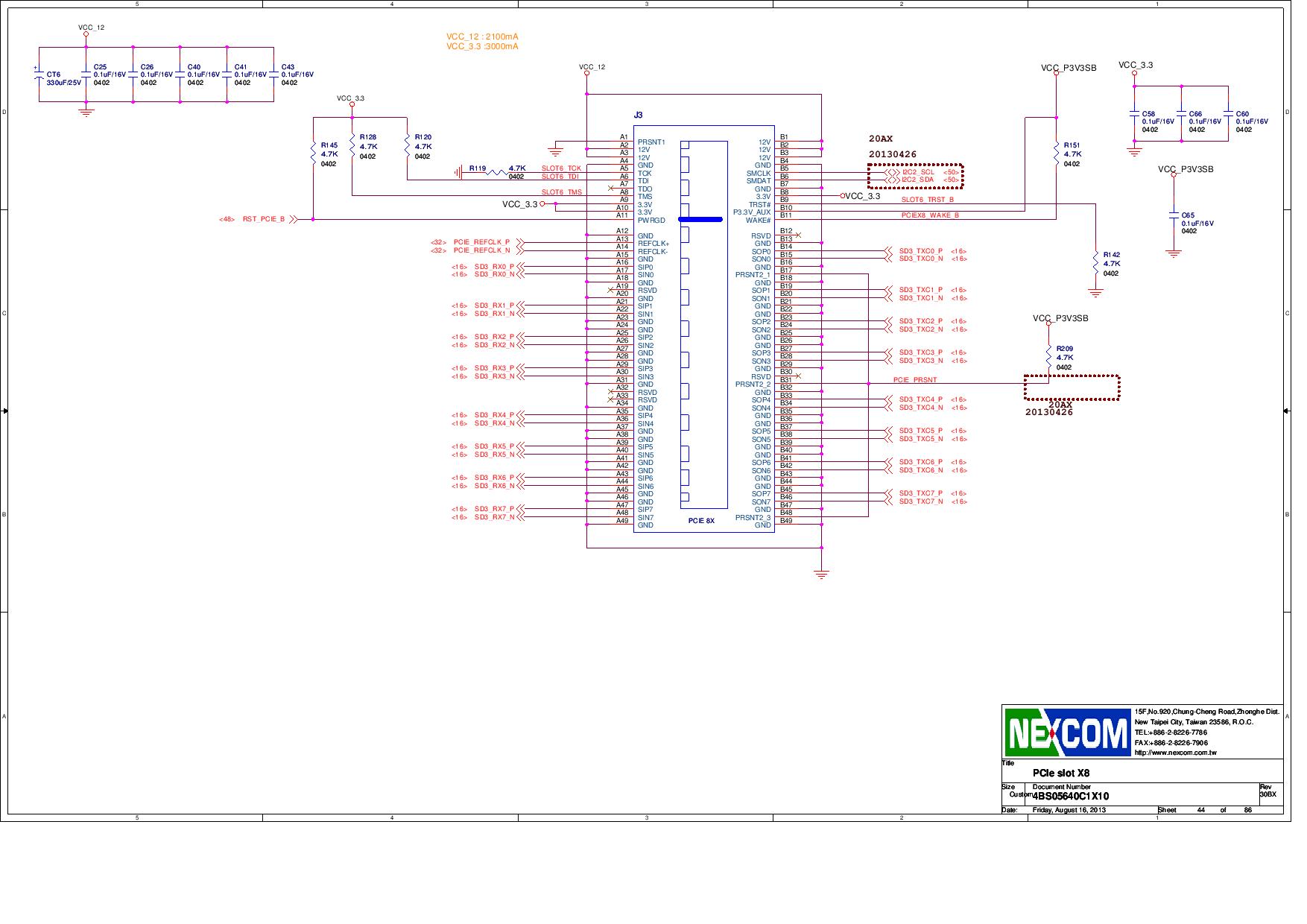Screen dimensions: 1307x924
Task: Select resistor R145 4.7K symbol
Action: (x=312, y=154)
